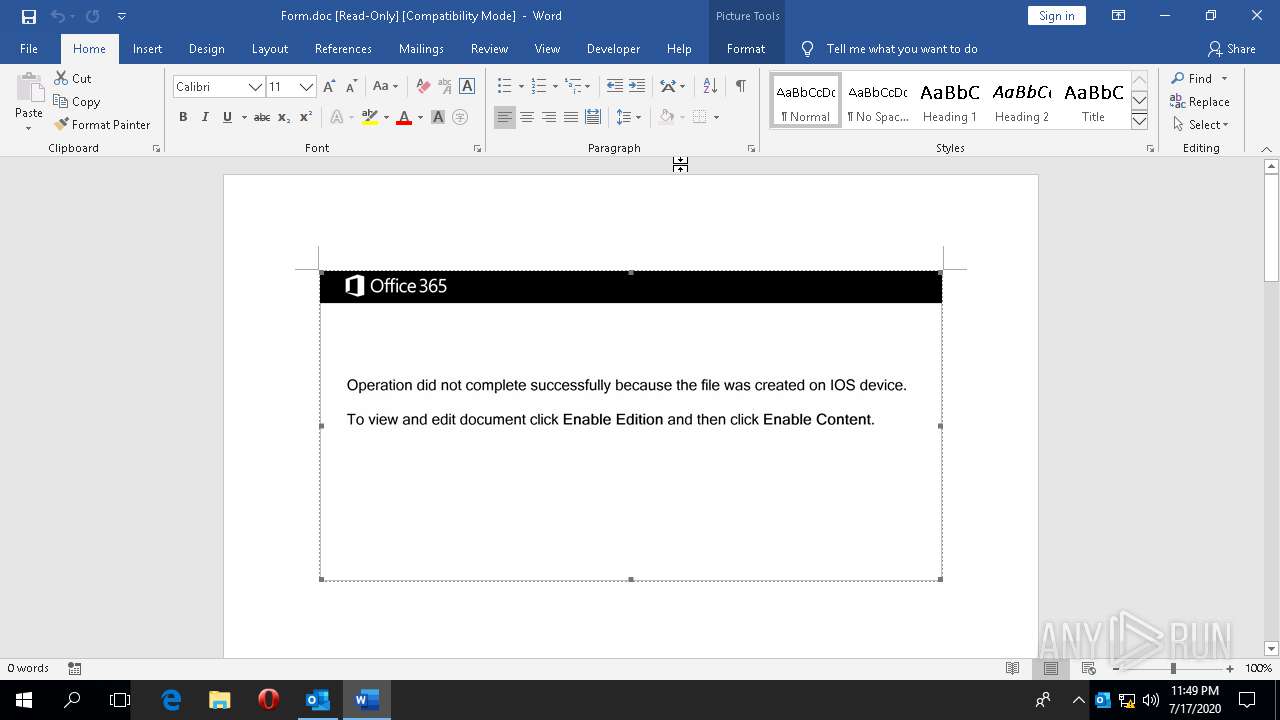Apply yellow text highlight color

click(x=369, y=117)
